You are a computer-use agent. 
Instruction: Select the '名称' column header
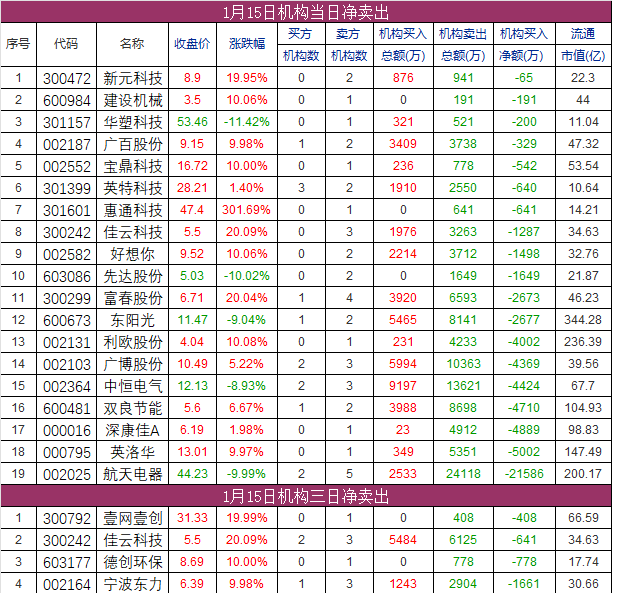tap(132, 44)
